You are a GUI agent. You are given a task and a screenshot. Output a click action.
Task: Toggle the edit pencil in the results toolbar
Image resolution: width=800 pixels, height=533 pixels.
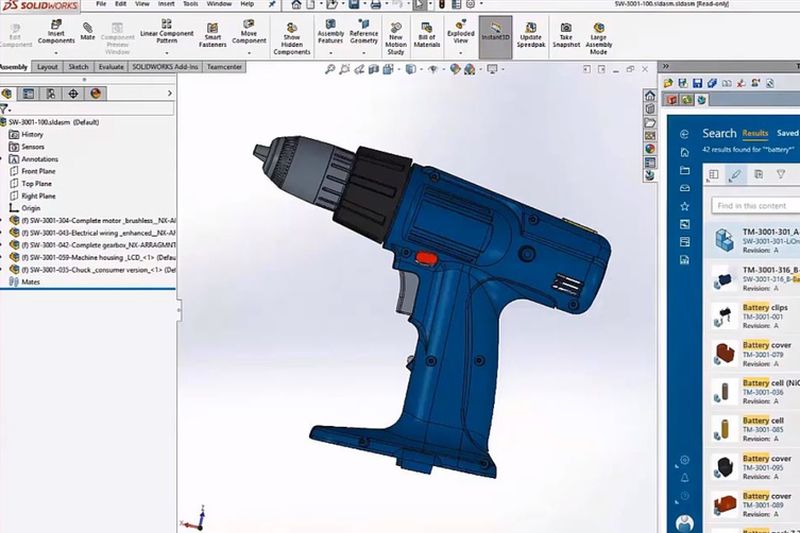click(735, 175)
